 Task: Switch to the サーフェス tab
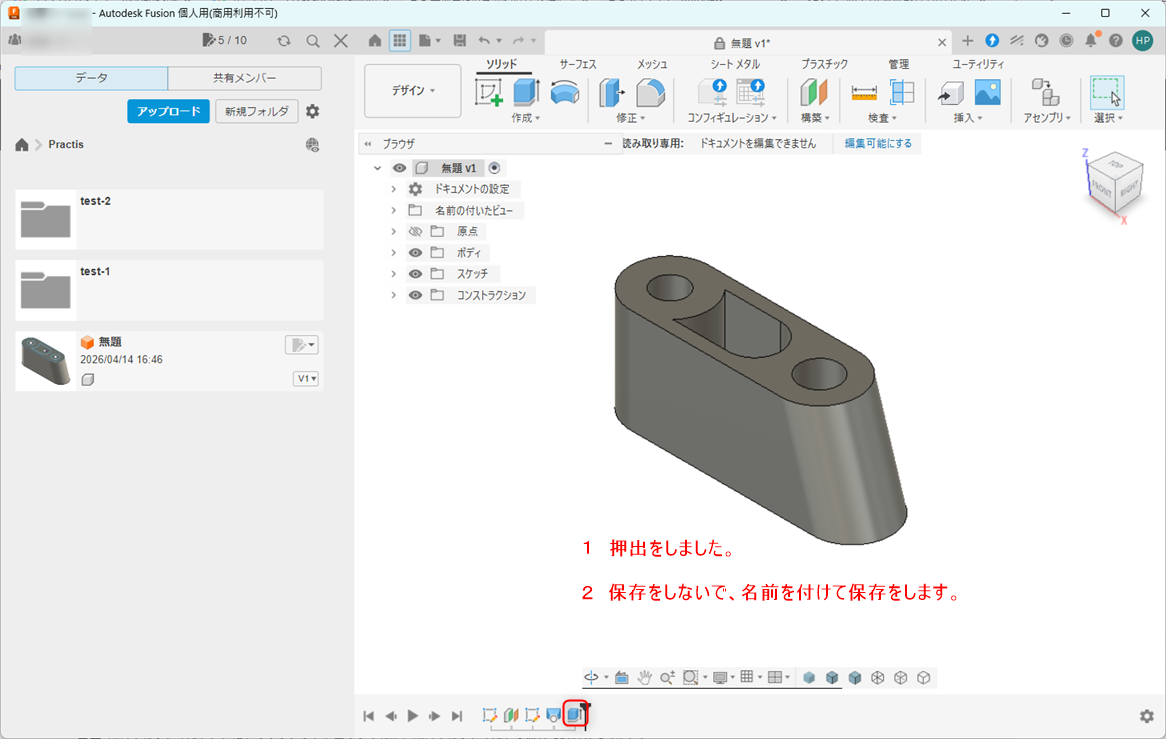(578, 65)
